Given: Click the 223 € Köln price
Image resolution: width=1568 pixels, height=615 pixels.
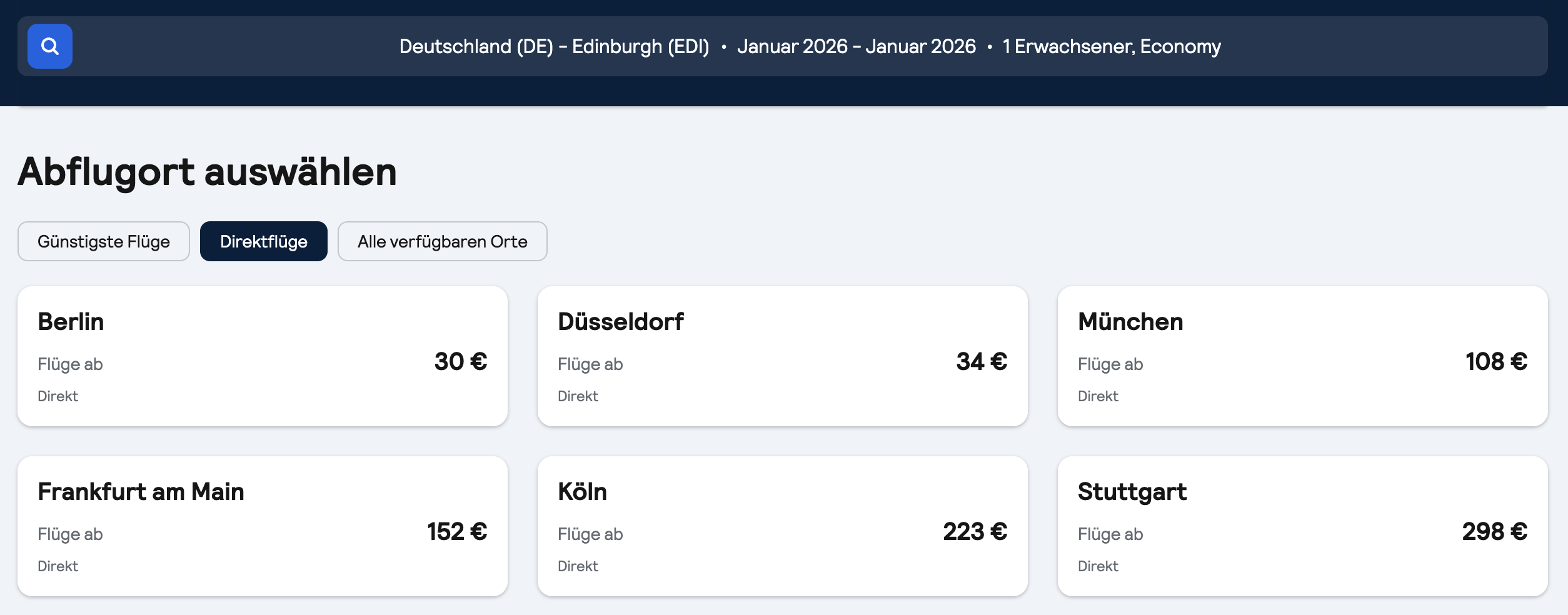Looking at the screenshot, I should point(975,531).
